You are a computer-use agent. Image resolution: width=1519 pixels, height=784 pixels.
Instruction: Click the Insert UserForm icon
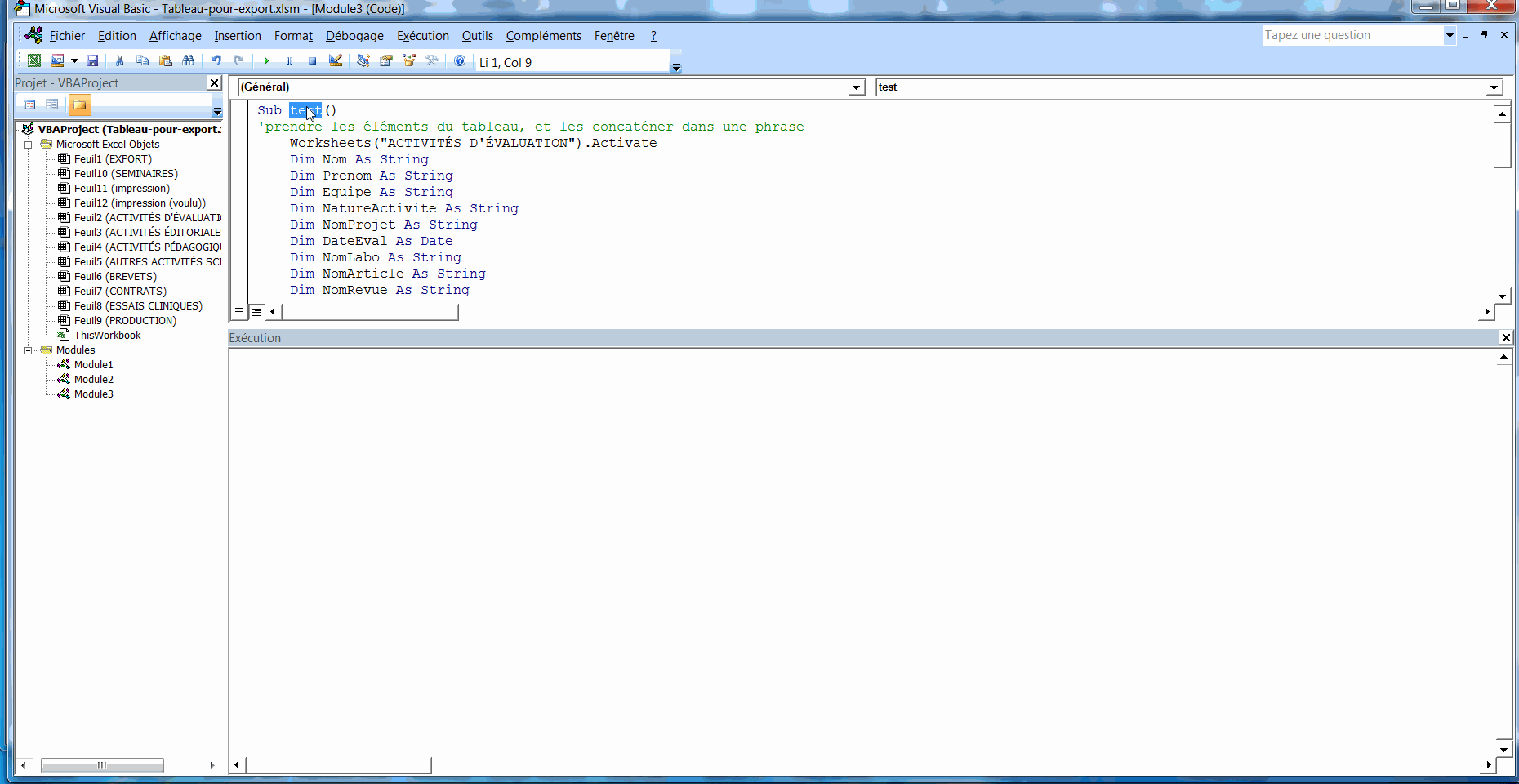pyautogui.click(x=57, y=60)
